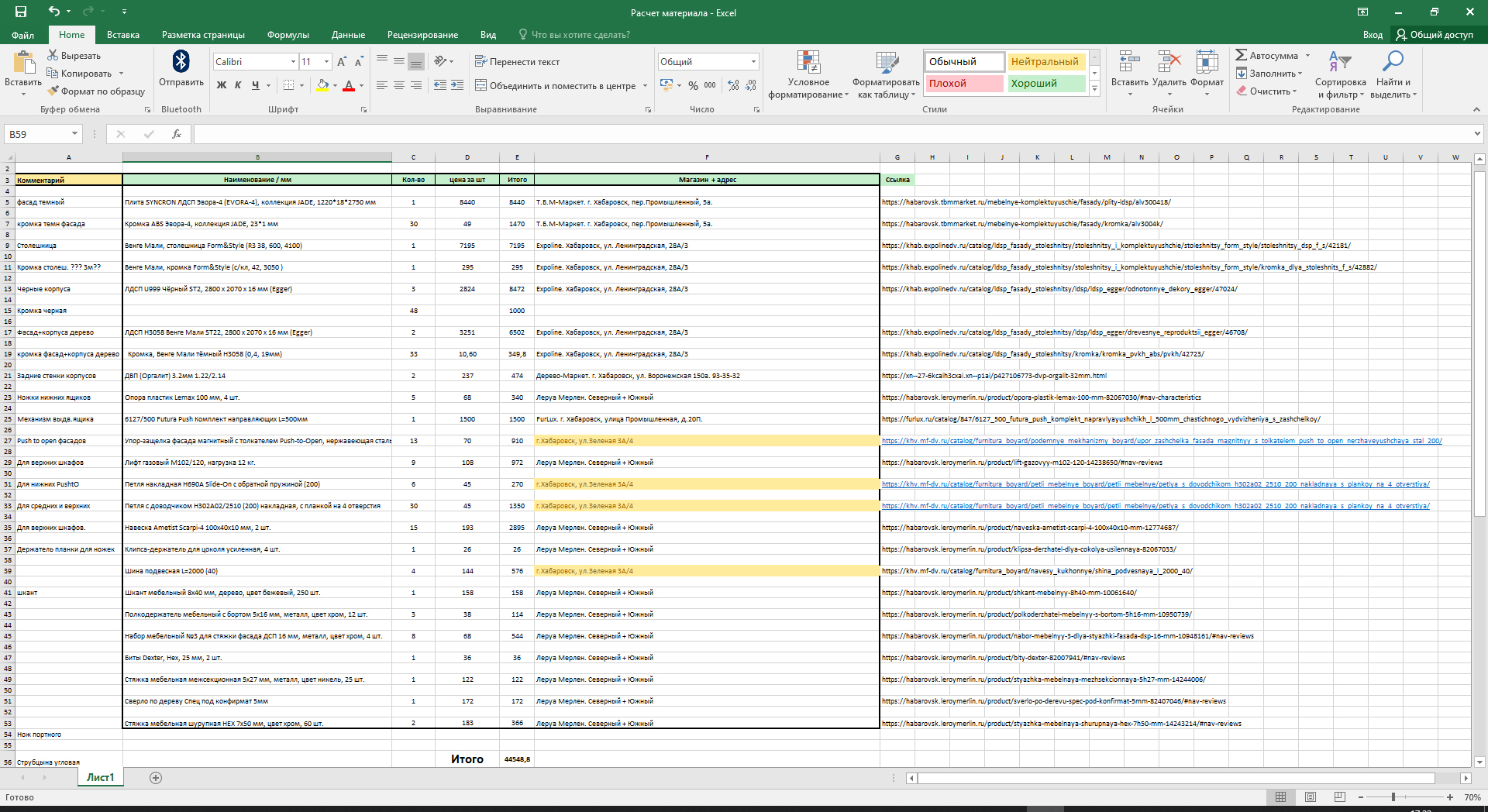1488x812 pixels.
Task: Click the formula bar input field
Action: [833, 134]
